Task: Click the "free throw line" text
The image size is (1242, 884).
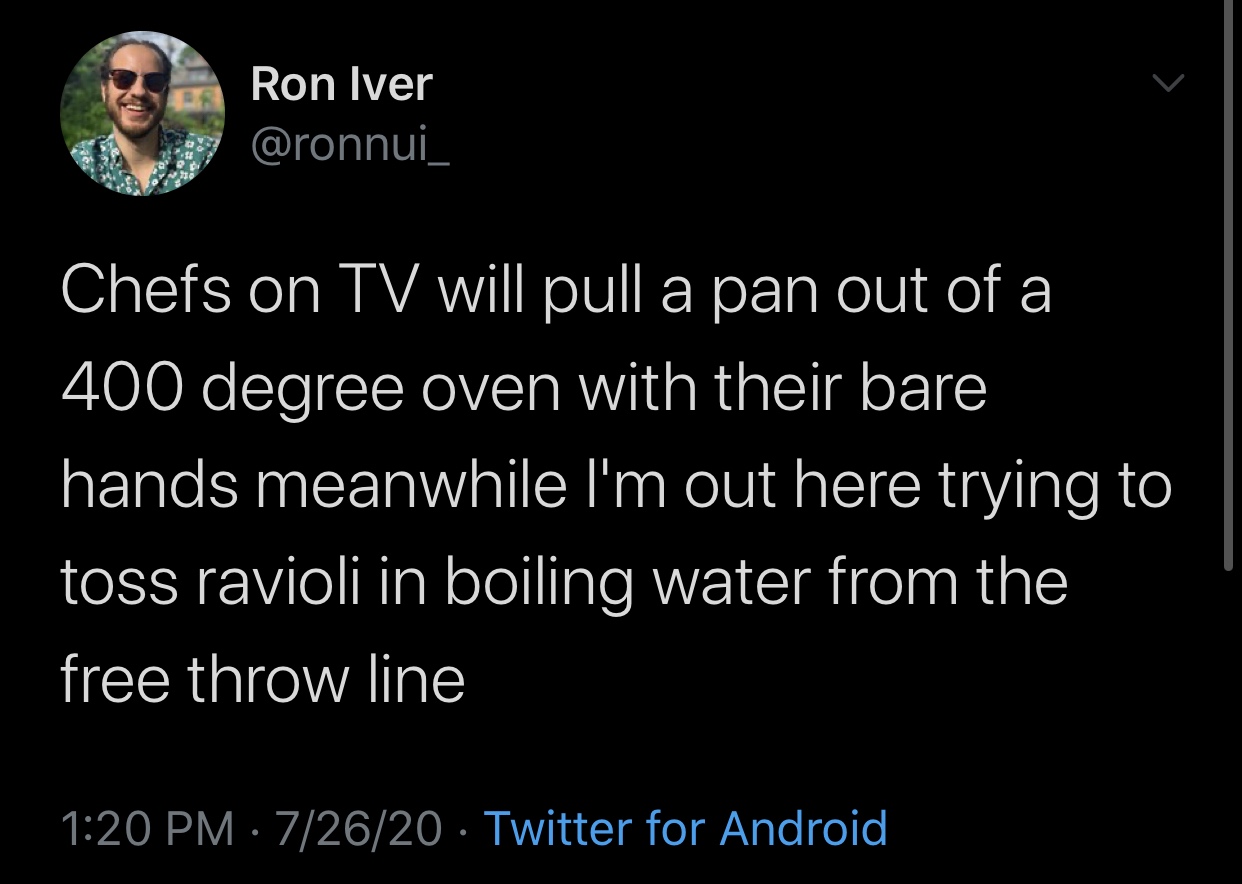Action: coord(262,679)
